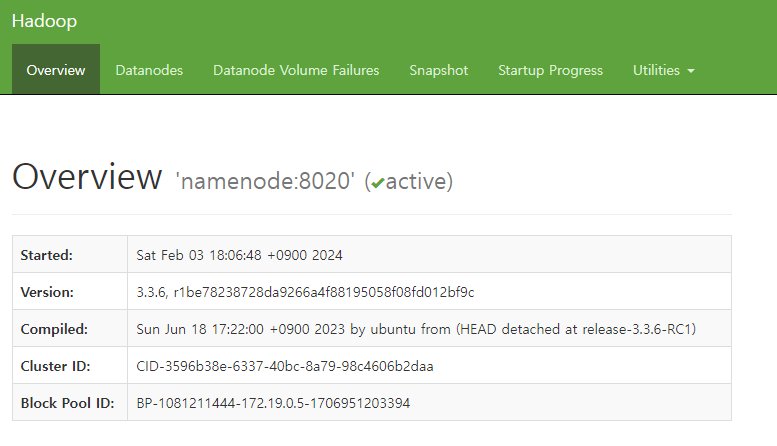
Task: Click the Compiled: row label
Action: 54,329
